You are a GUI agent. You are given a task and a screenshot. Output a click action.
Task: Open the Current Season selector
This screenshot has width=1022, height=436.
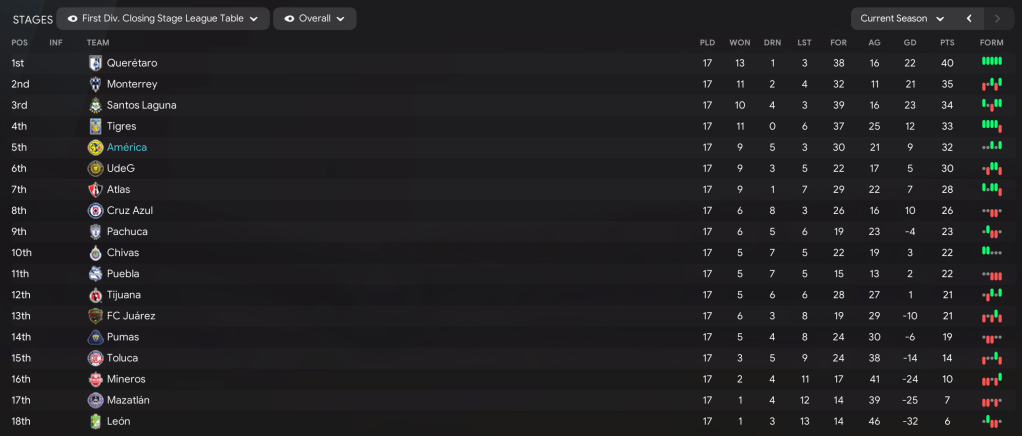[x=902, y=19]
